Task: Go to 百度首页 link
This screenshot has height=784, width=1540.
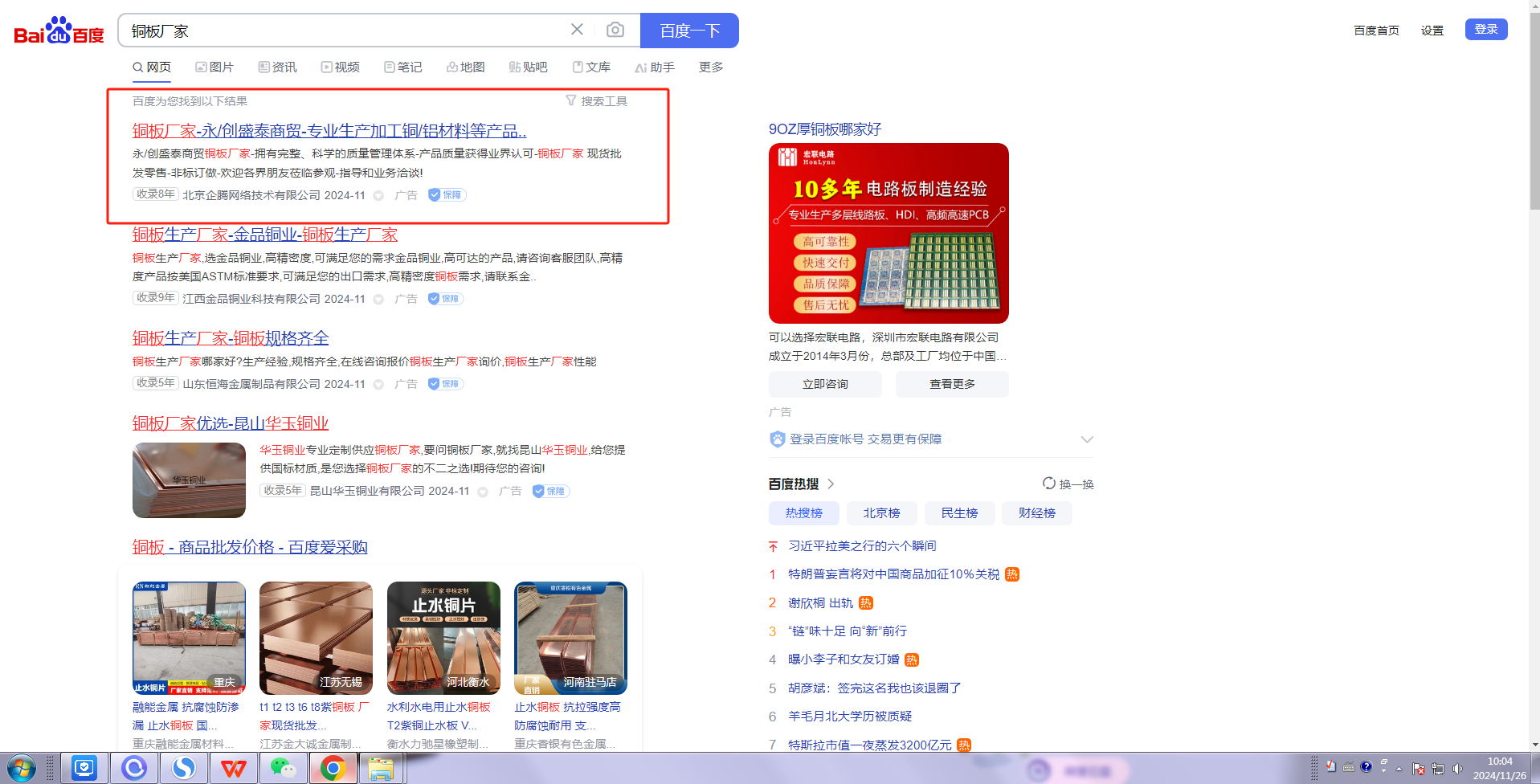Action: (x=1376, y=31)
